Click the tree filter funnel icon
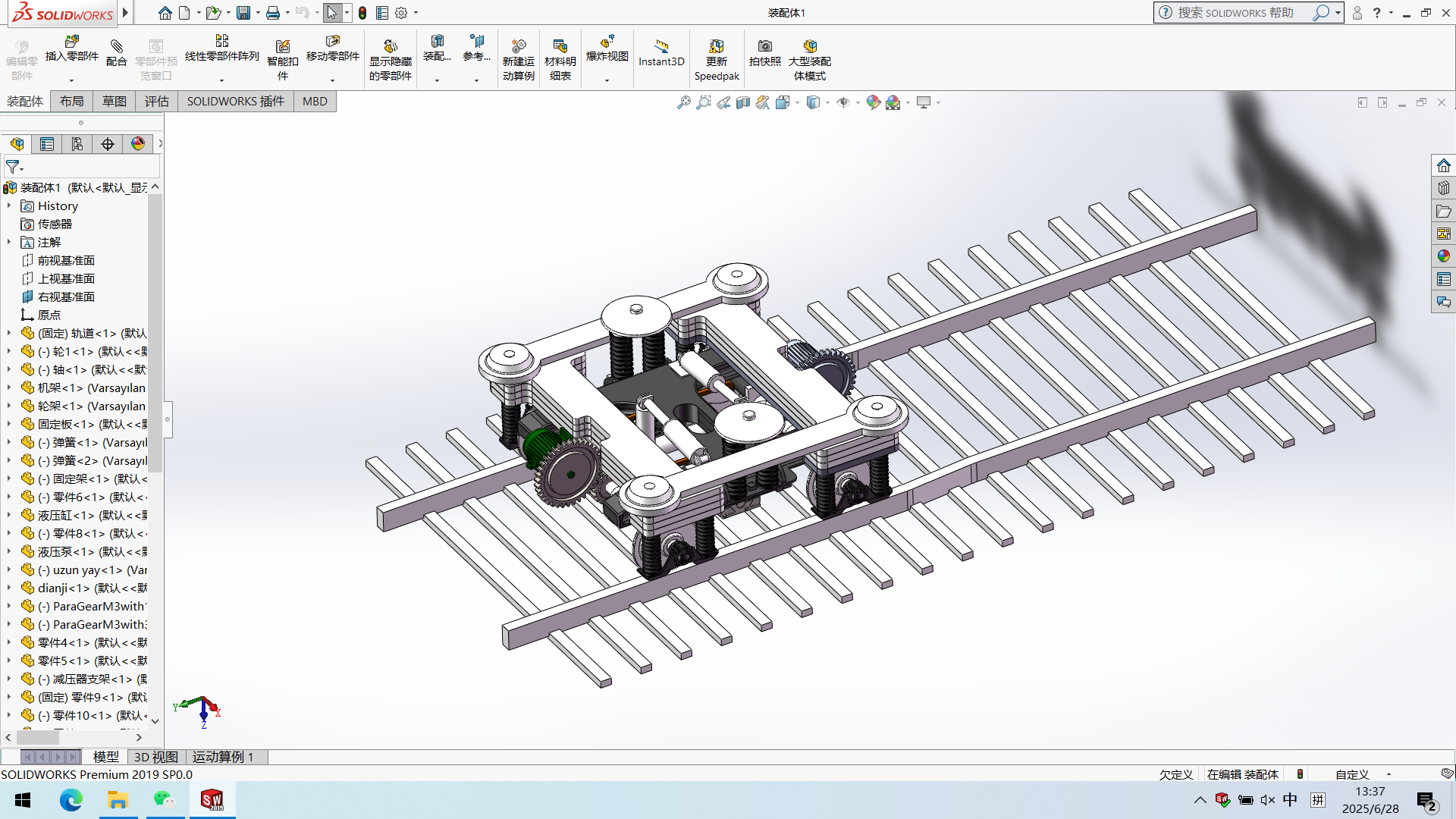The image size is (1456, 819). coord(14,167)
